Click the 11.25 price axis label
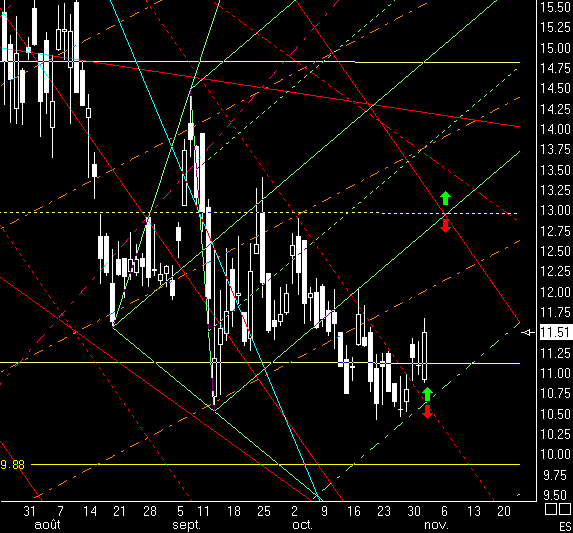 tap(555, 353)
